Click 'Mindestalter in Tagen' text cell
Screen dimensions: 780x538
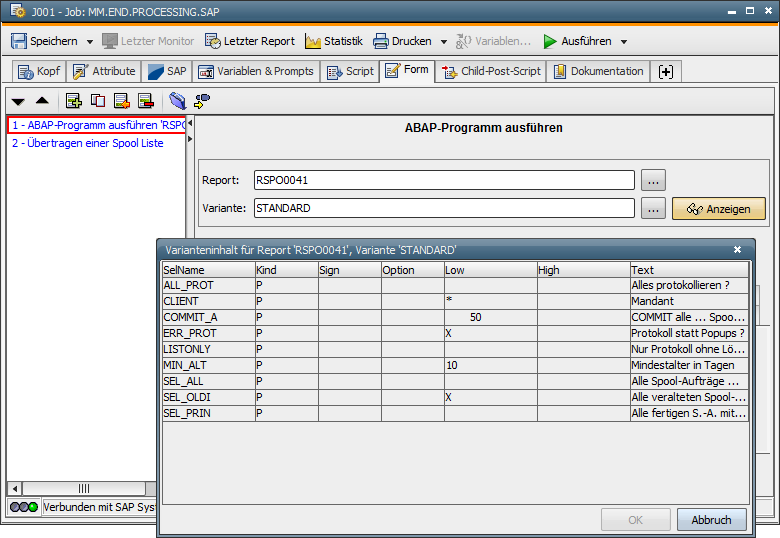coord(689,365)
